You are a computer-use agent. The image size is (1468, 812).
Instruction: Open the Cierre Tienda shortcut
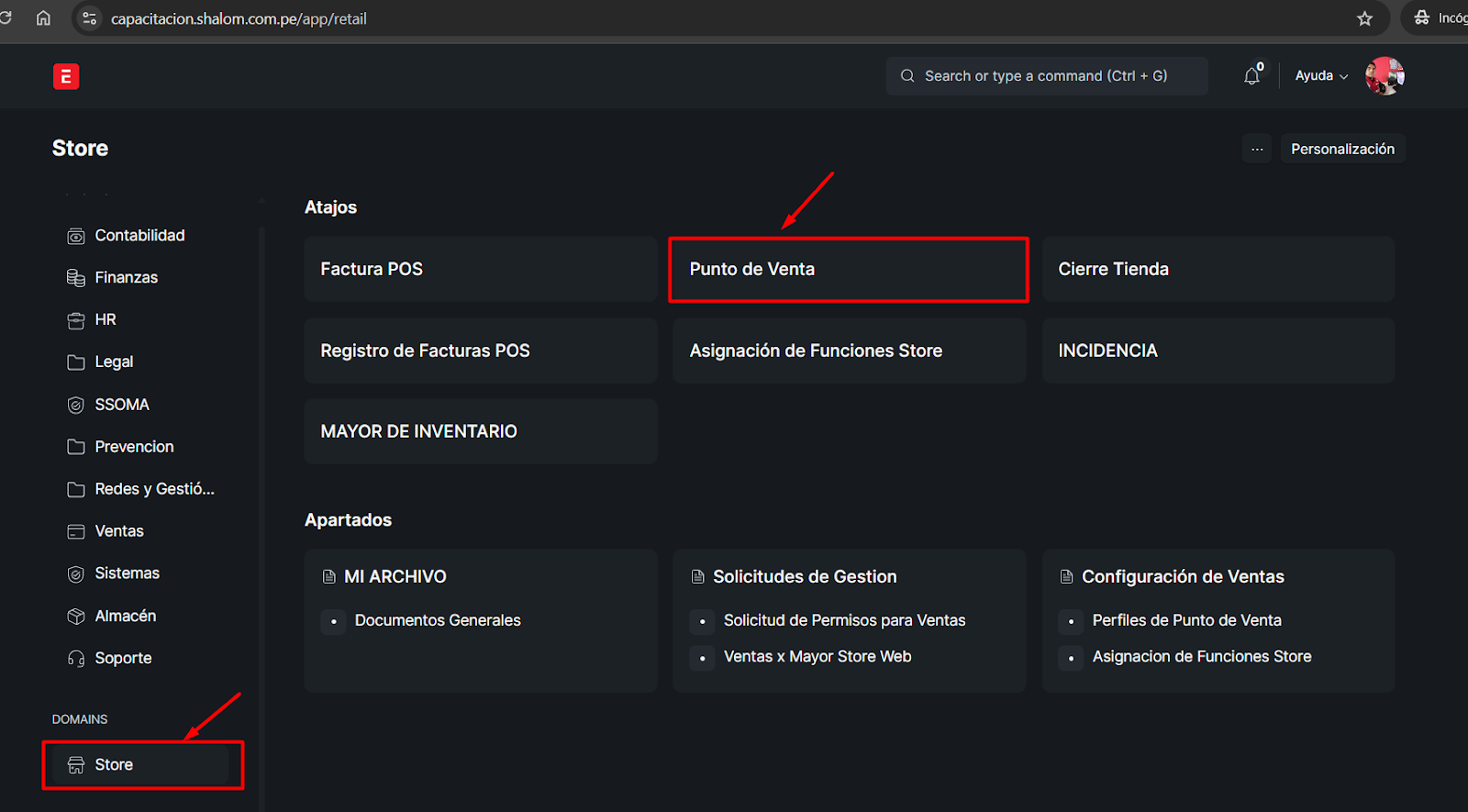click(1218, 270)
